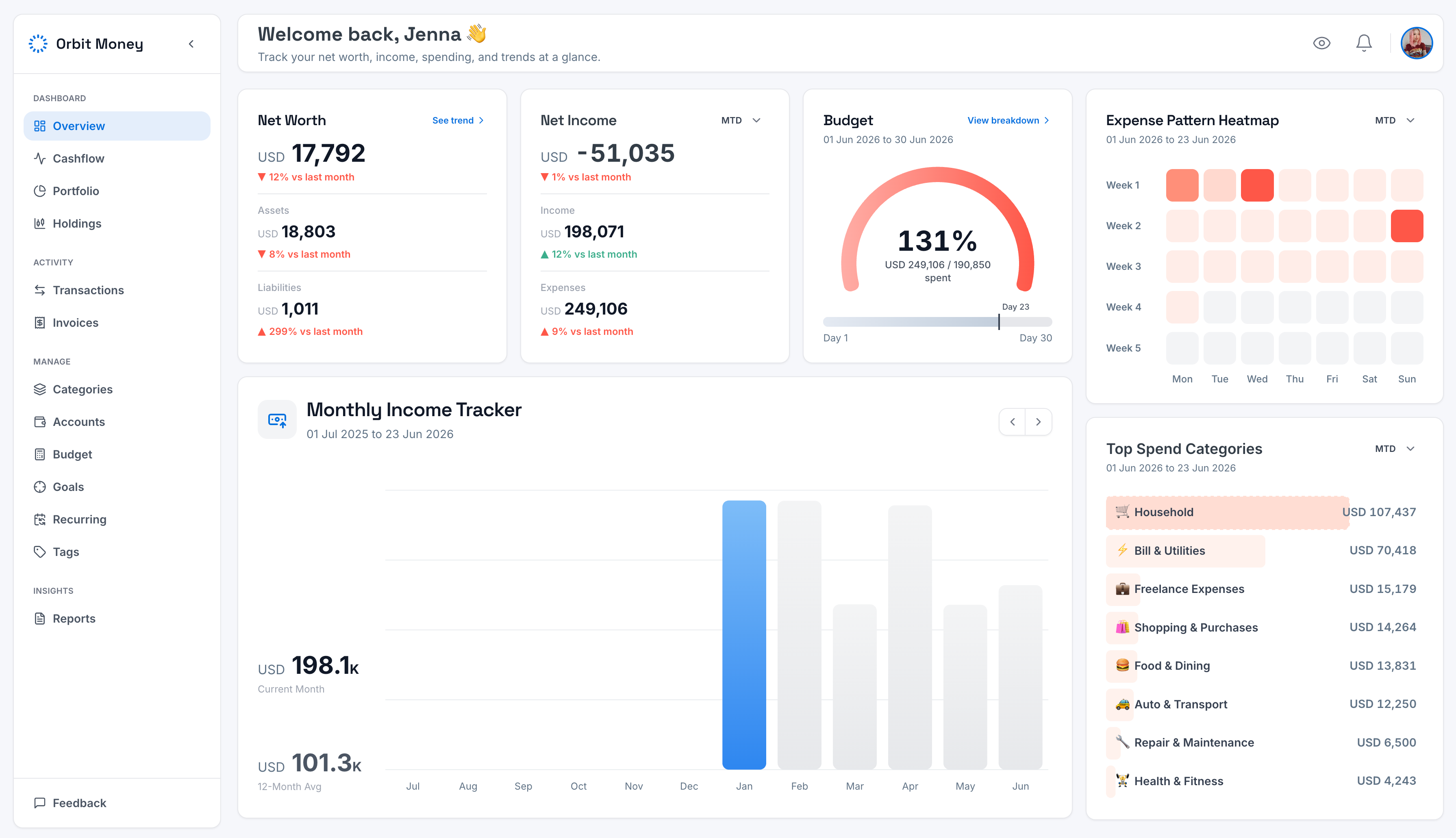Click the Overview grid icon
This screenshot has height=838, width=1456.
[x=40, y=126]
